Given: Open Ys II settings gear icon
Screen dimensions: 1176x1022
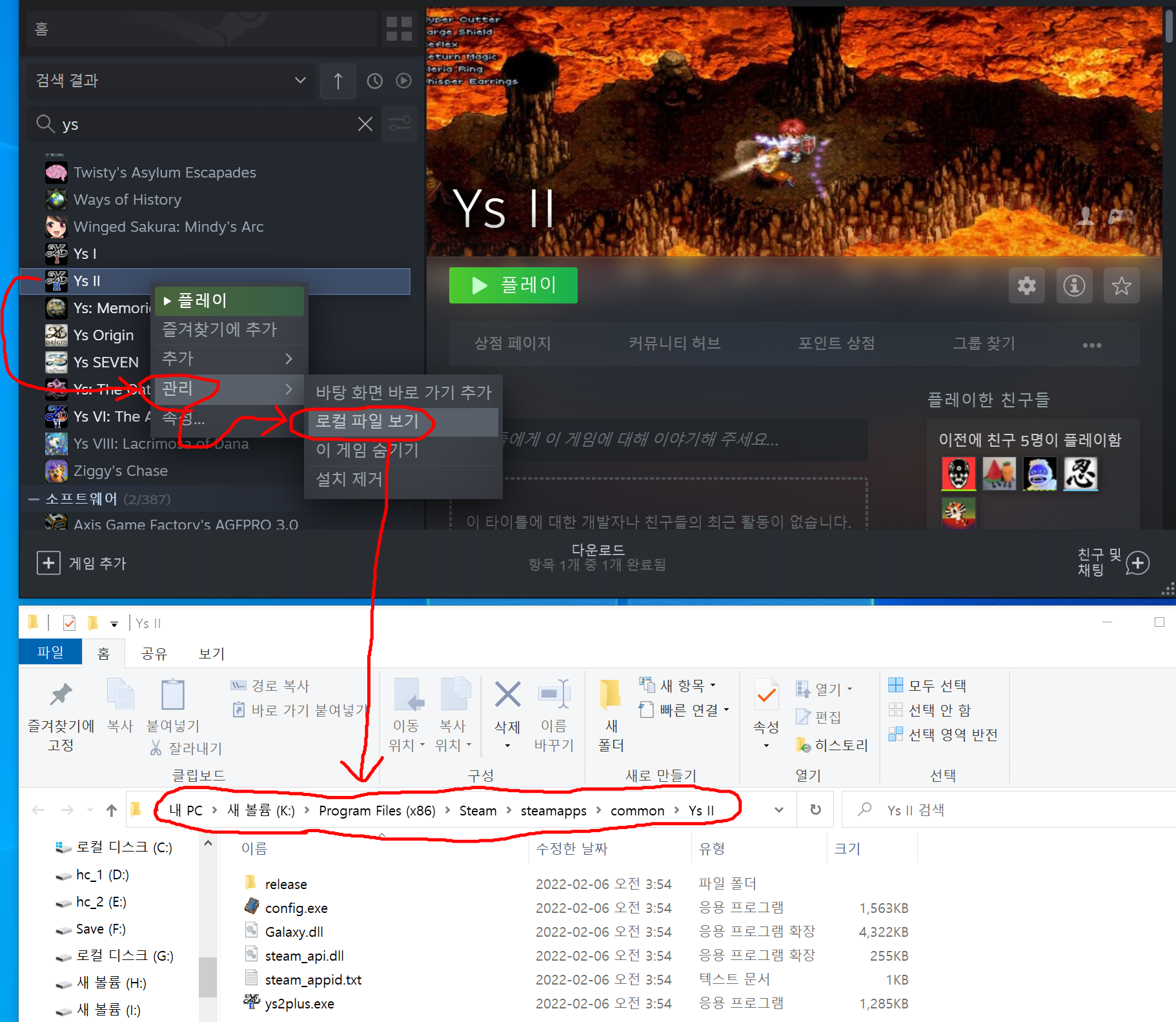Looking at the screenshot, I should 1027,285.
